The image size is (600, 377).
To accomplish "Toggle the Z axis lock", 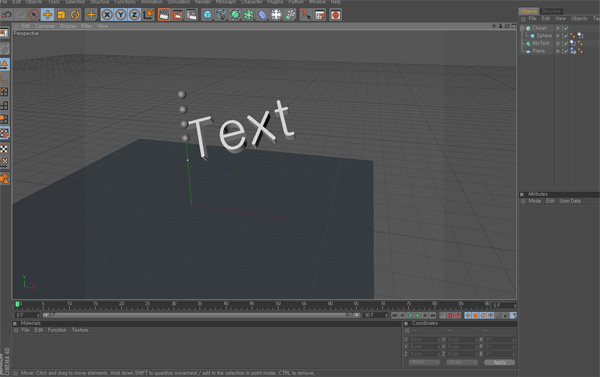I will [134, 15].
